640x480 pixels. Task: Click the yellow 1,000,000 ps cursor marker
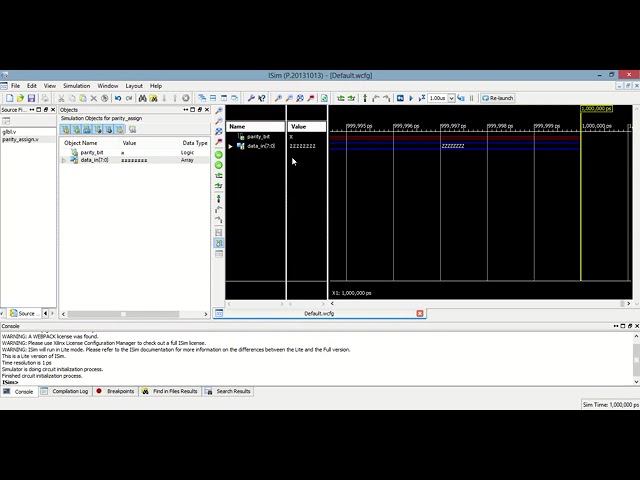(x=596, y=109)
